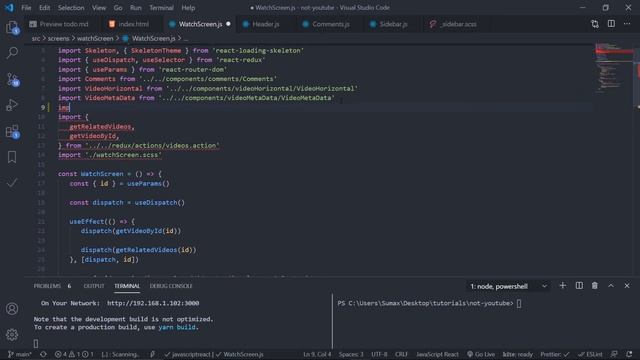Open the Explorer view in activity bar

pos(12,27)
